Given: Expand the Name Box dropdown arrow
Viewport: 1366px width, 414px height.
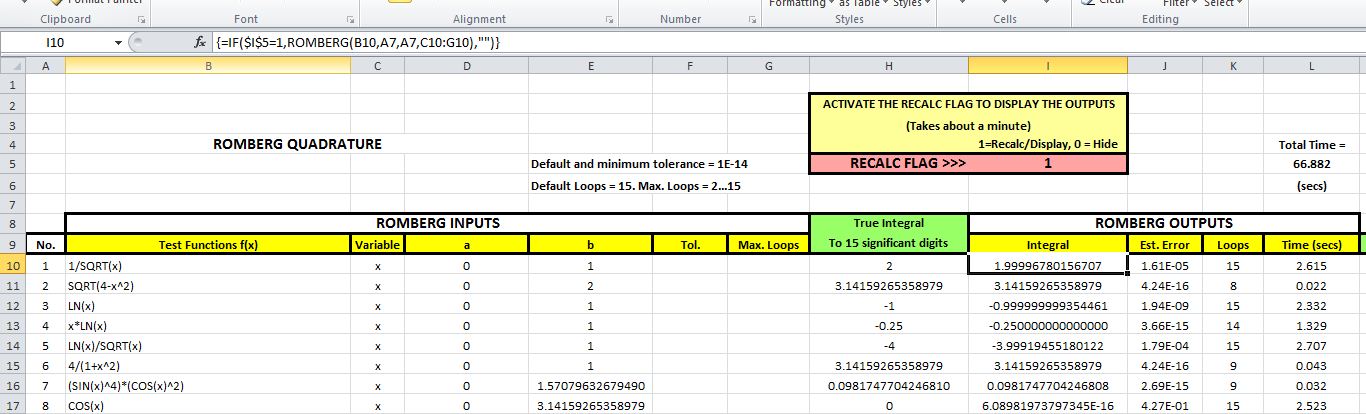Looking at the screenshot, I should tap(118, 43).
